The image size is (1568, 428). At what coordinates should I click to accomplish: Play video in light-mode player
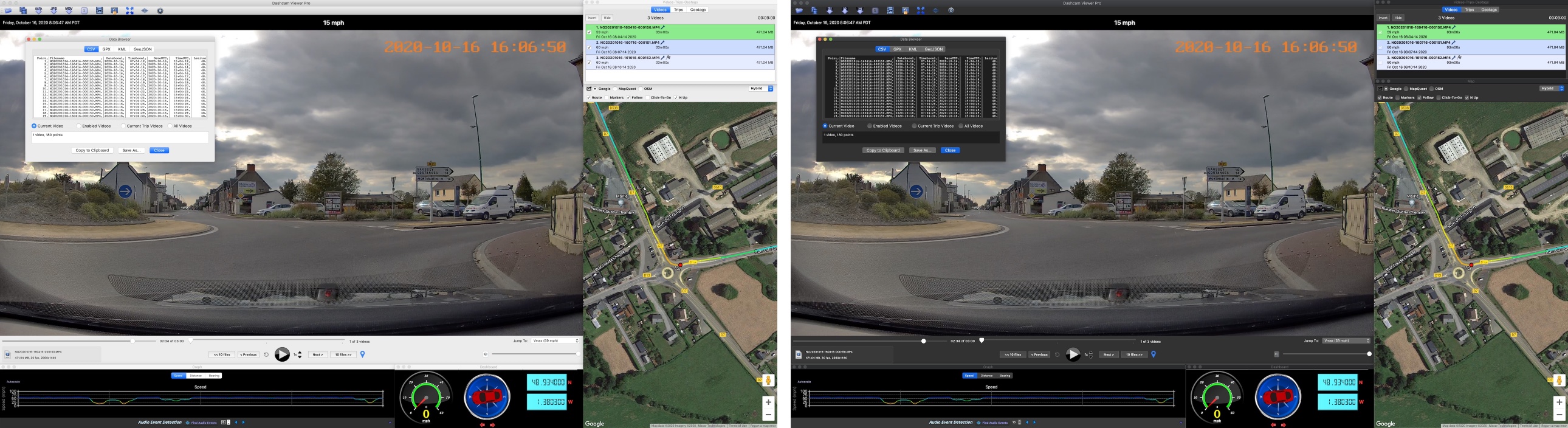[282, 354]
